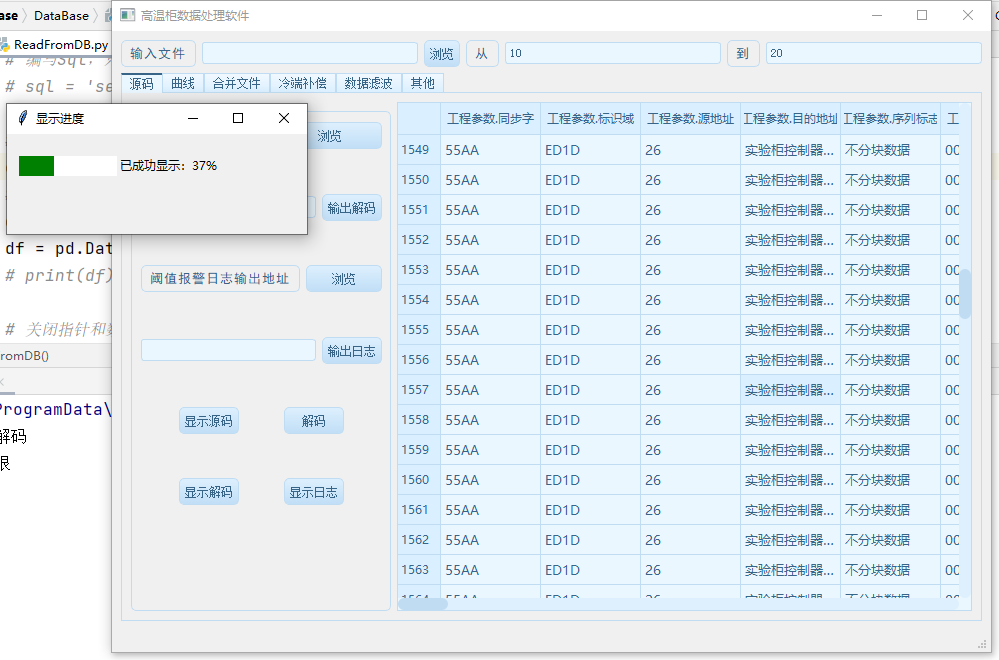
Task: Click the 工程参数.同步字 column header
Action: tap(490, 117)
